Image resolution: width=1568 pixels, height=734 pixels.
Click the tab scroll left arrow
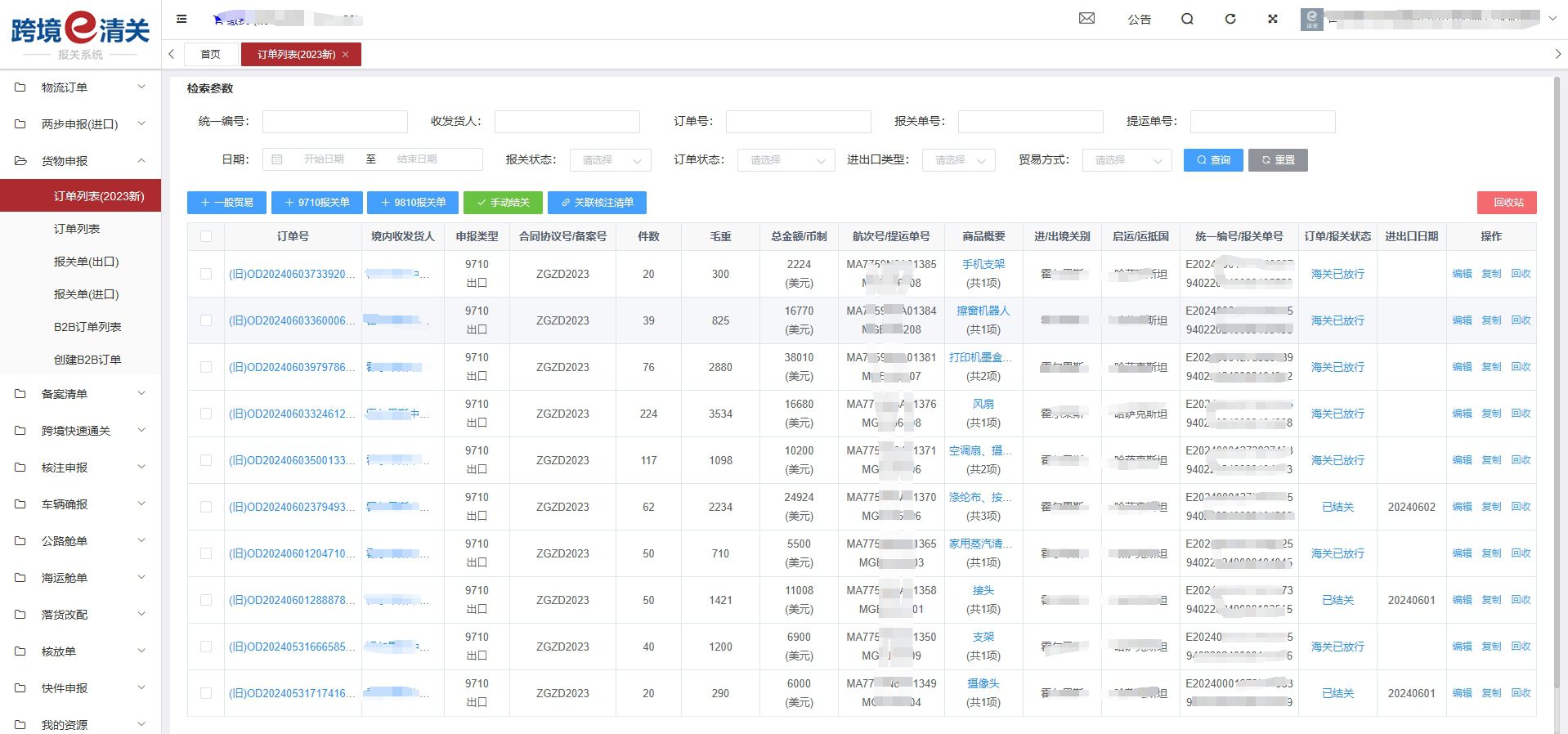pos(172,55)
